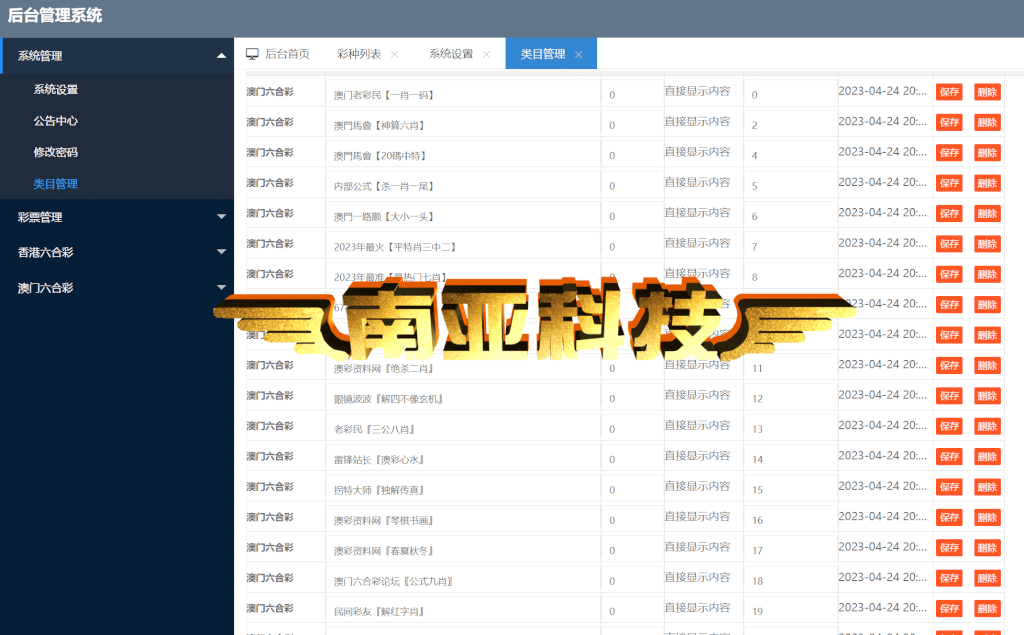Click the sort field showing 12

click(x=790, y=399)
